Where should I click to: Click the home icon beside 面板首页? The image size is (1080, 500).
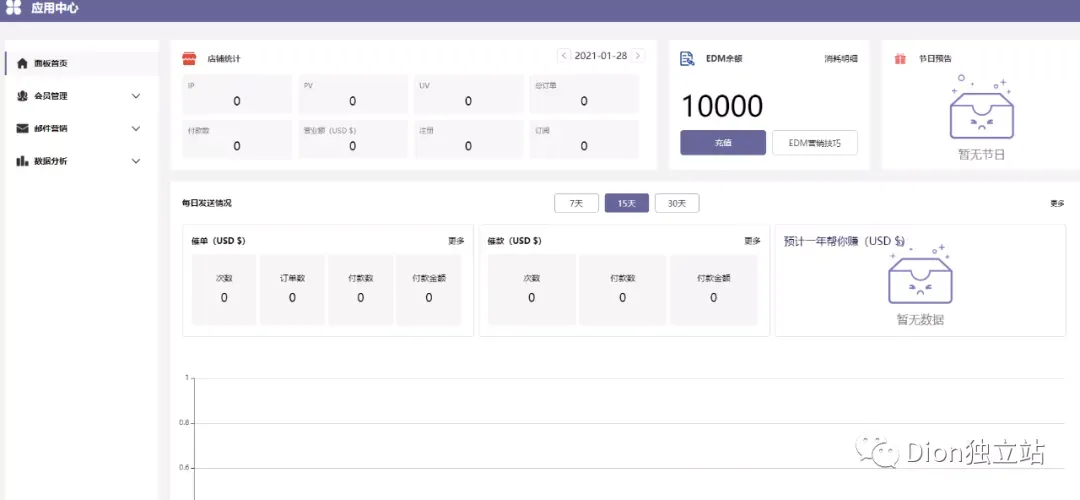tap(22, 63)
